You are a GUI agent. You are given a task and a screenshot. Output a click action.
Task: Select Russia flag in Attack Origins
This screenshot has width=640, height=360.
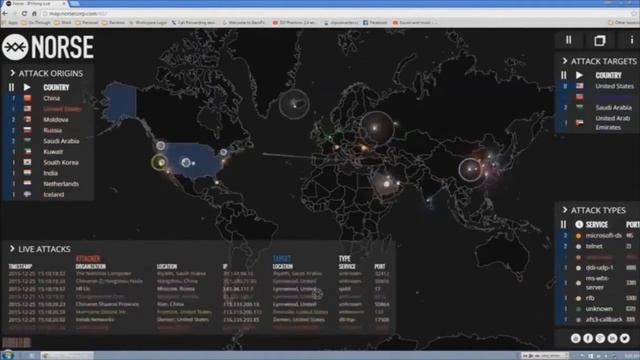pyautogui.click(x=27, y=130)
